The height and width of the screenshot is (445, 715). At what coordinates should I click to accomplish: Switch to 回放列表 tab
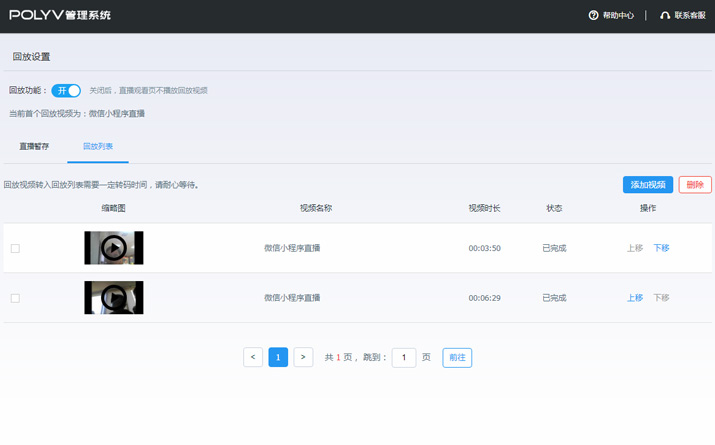[98, 147]
